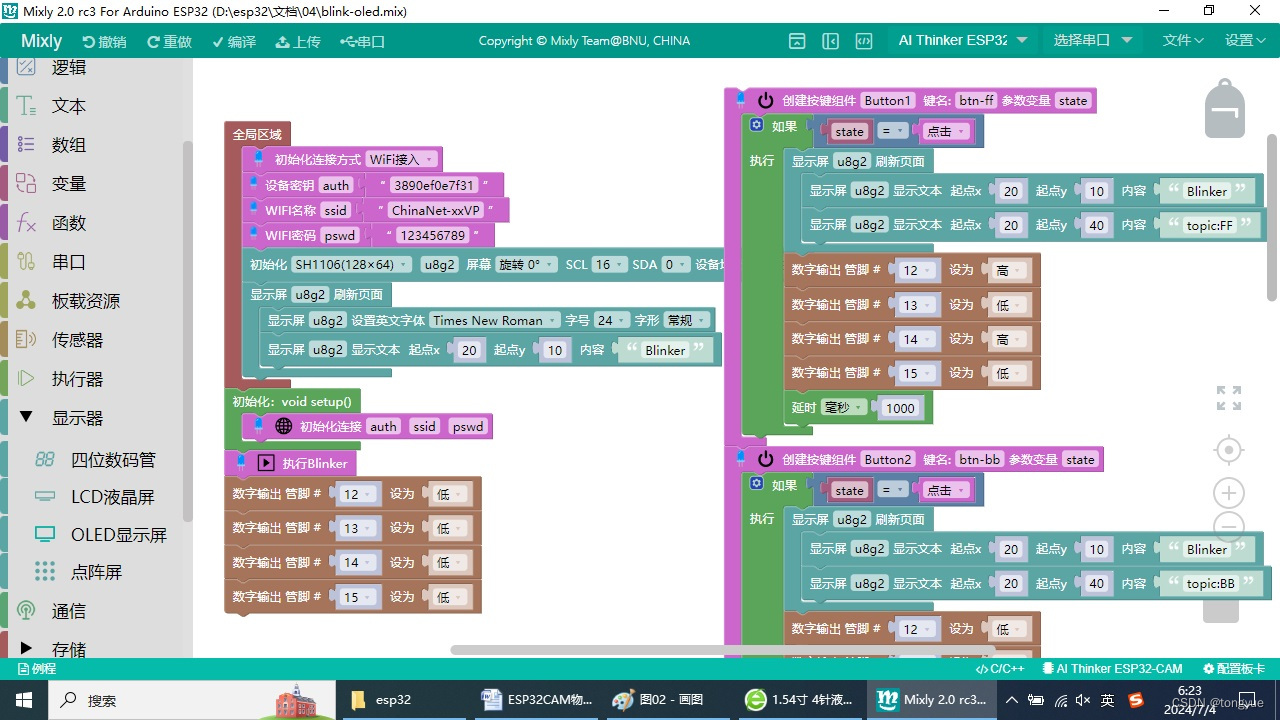Viewport: 1280px width, 720px height.
Task: Click the sidebar collapse icon in header
Action: [830, 41]
